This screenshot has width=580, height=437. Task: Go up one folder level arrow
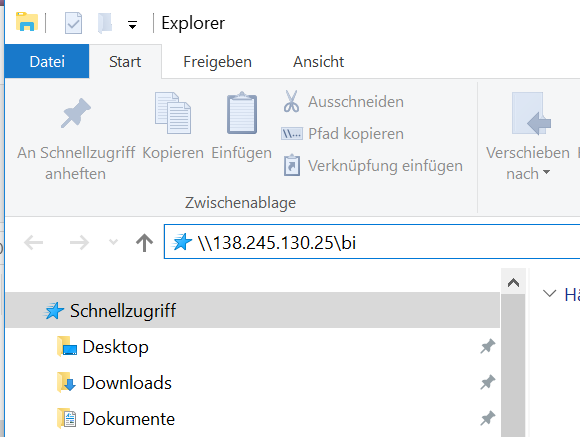coord(144,243)
